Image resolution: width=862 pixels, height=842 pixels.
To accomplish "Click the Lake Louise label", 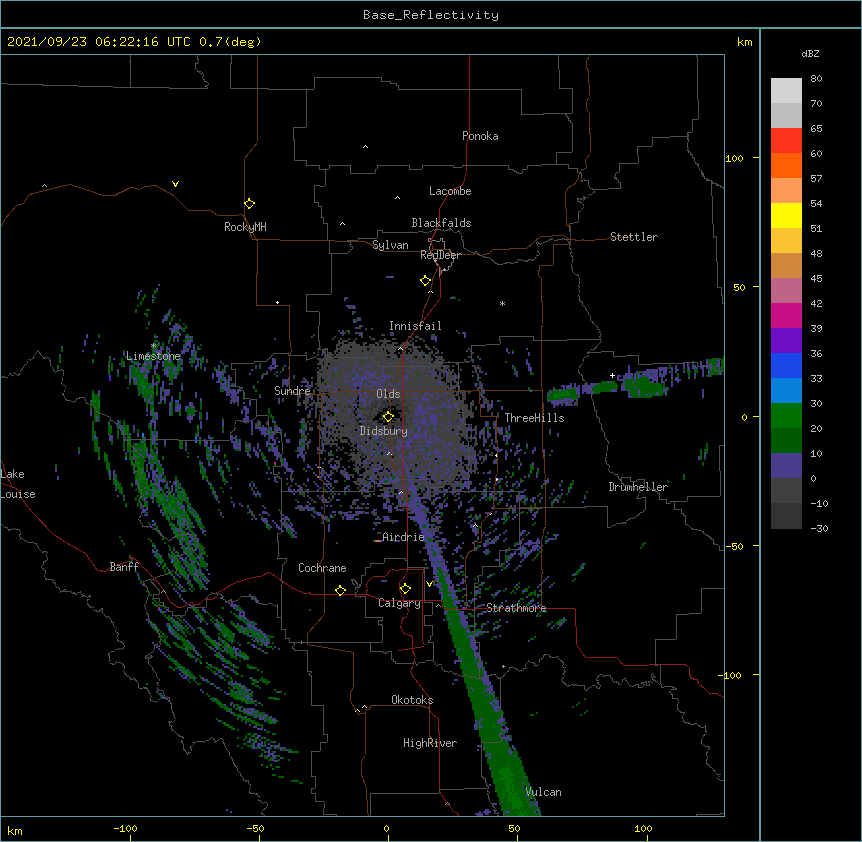I will pyautogui.click(x=18, y=484).
